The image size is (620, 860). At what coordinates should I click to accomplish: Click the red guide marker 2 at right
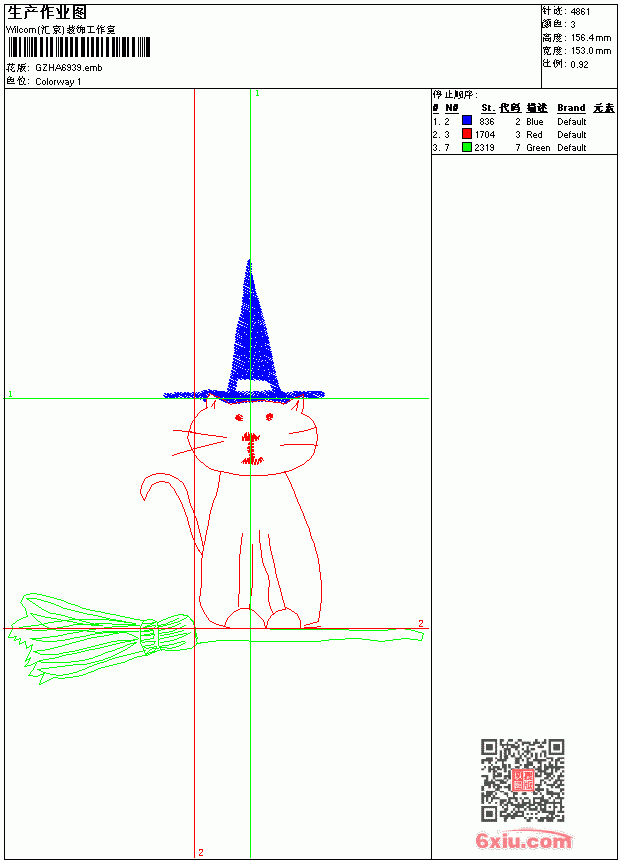pos(421,624)
